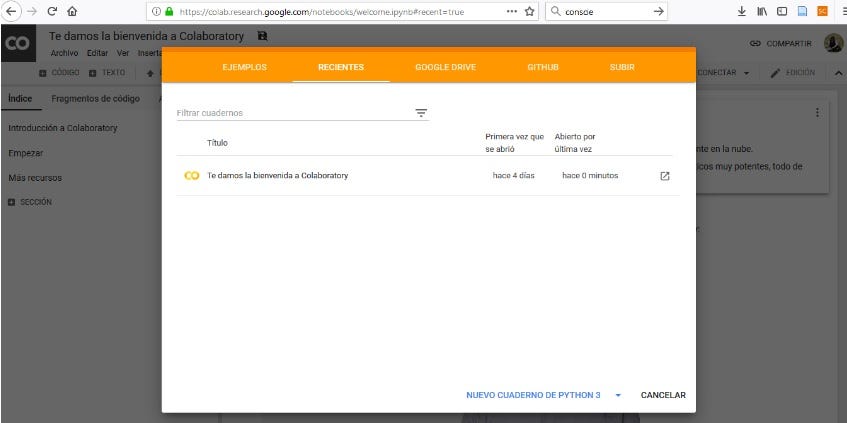Click the browser search box
847x423 pixels.
[x=606, y=11]
